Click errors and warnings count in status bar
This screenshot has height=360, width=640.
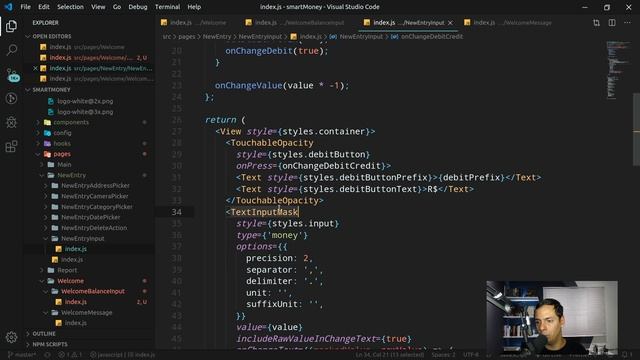[71, 355]
